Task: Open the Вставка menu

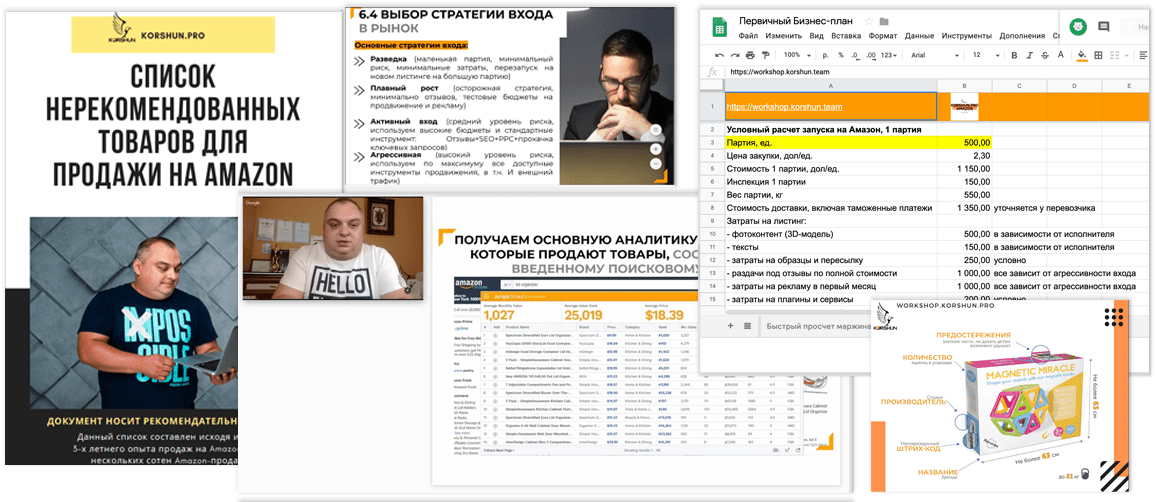Action: [846, 35]
